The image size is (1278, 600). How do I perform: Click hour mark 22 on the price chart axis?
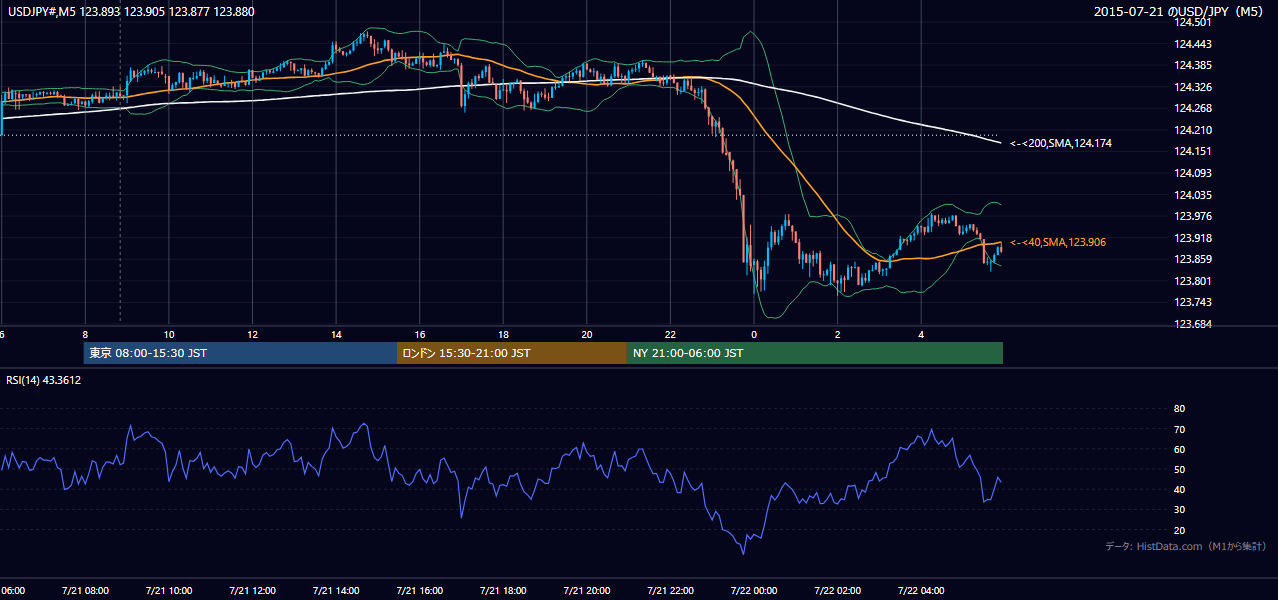click(670, 335)
